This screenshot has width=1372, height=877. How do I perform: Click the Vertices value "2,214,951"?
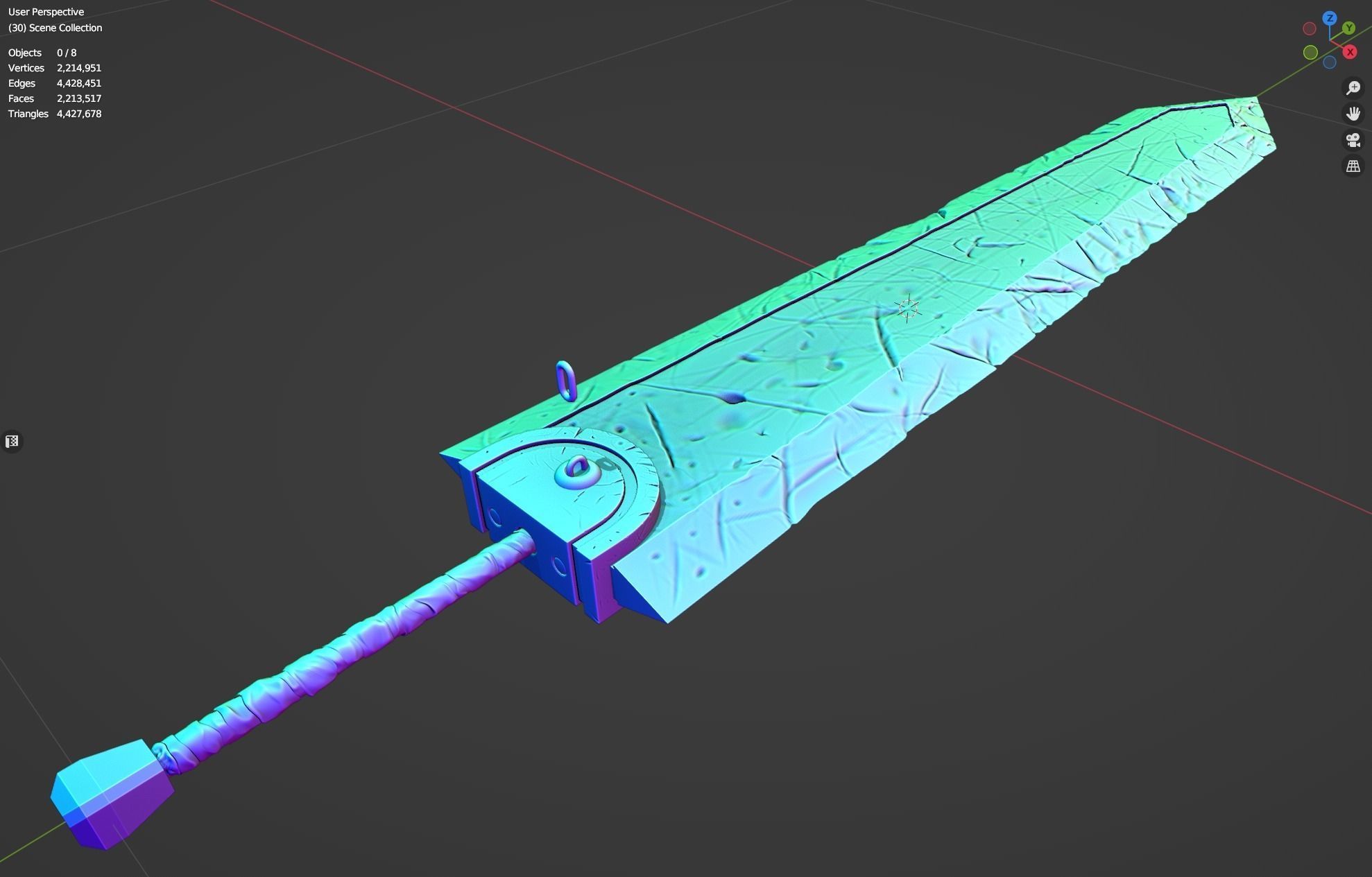pos(79,68)
